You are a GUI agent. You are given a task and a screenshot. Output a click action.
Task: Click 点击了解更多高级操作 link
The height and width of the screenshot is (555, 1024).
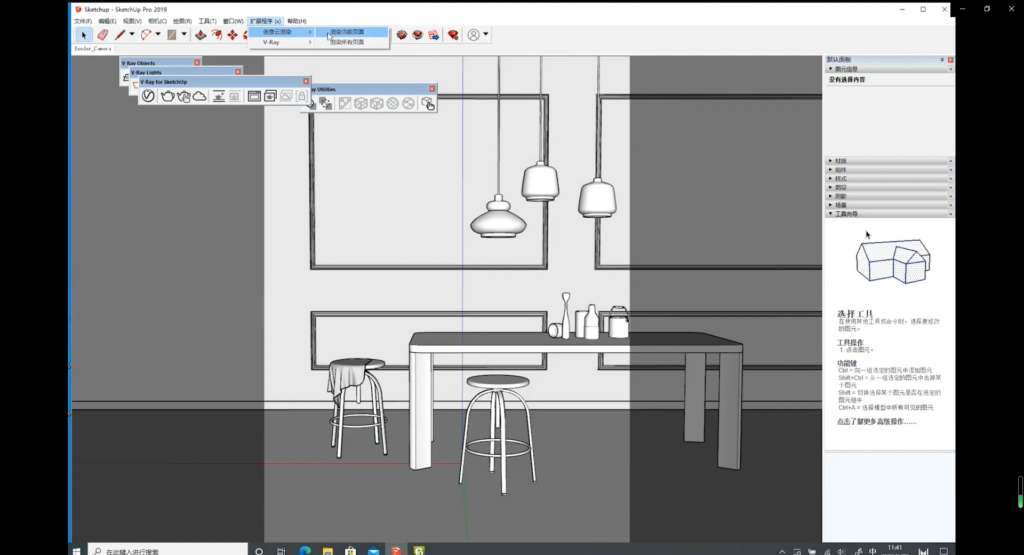pos(876,422)
